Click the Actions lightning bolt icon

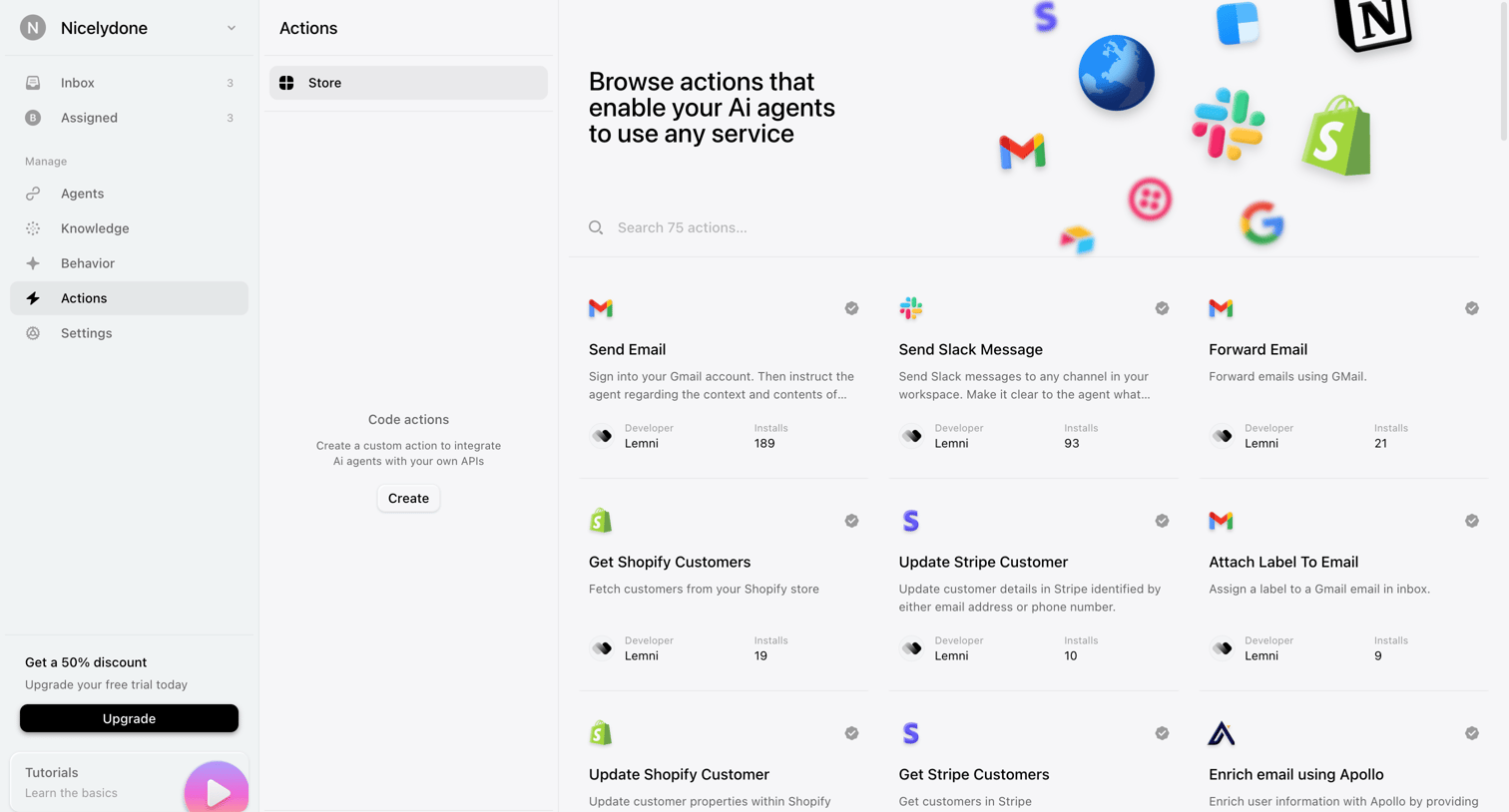(x=33, y=298)
